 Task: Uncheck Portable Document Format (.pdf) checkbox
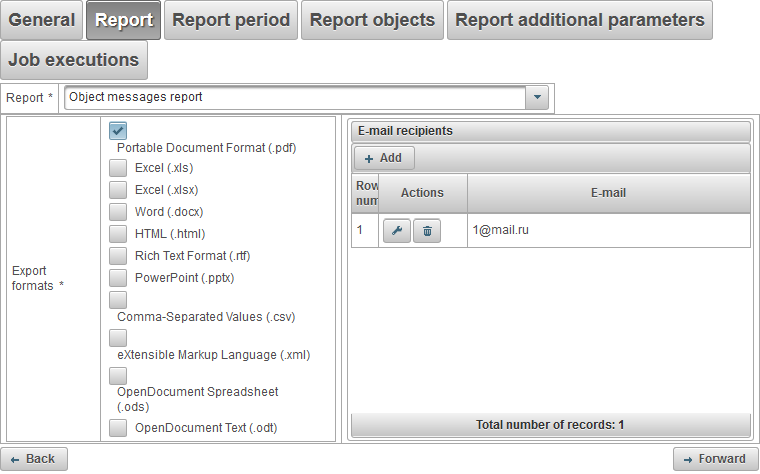point(118,130)
